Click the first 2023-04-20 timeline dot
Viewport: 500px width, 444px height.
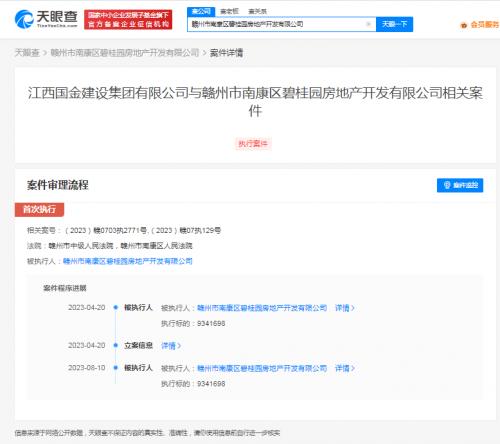pyautogui.click(x=116, y=307)
